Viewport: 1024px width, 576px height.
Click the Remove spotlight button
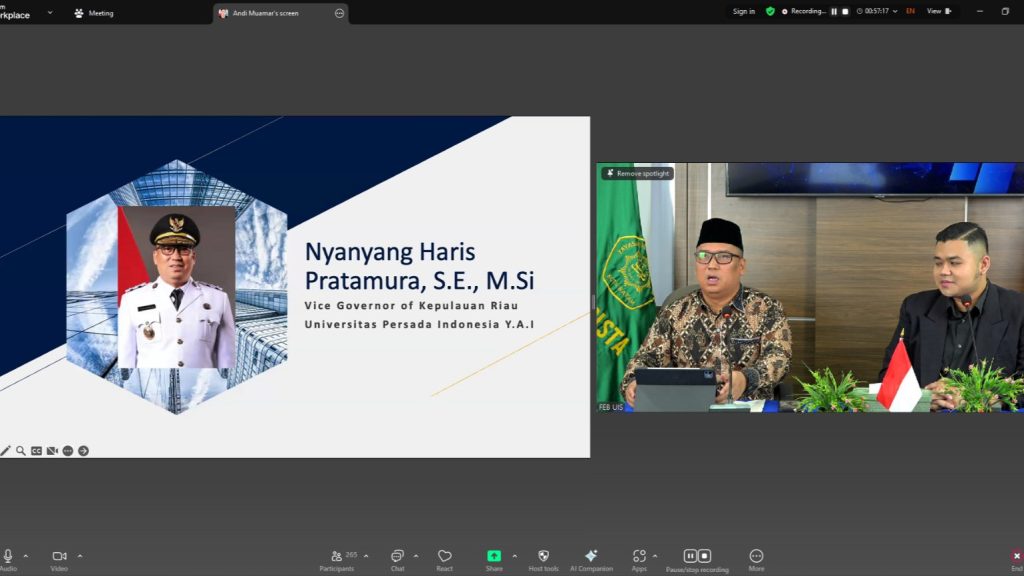tap(637, 173)
